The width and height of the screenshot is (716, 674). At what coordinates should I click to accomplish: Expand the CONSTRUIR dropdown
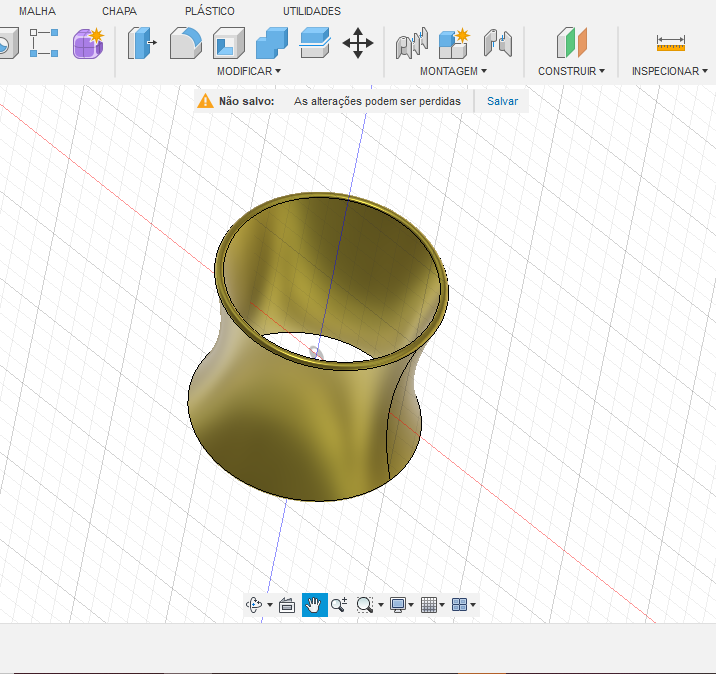point(571,71)
